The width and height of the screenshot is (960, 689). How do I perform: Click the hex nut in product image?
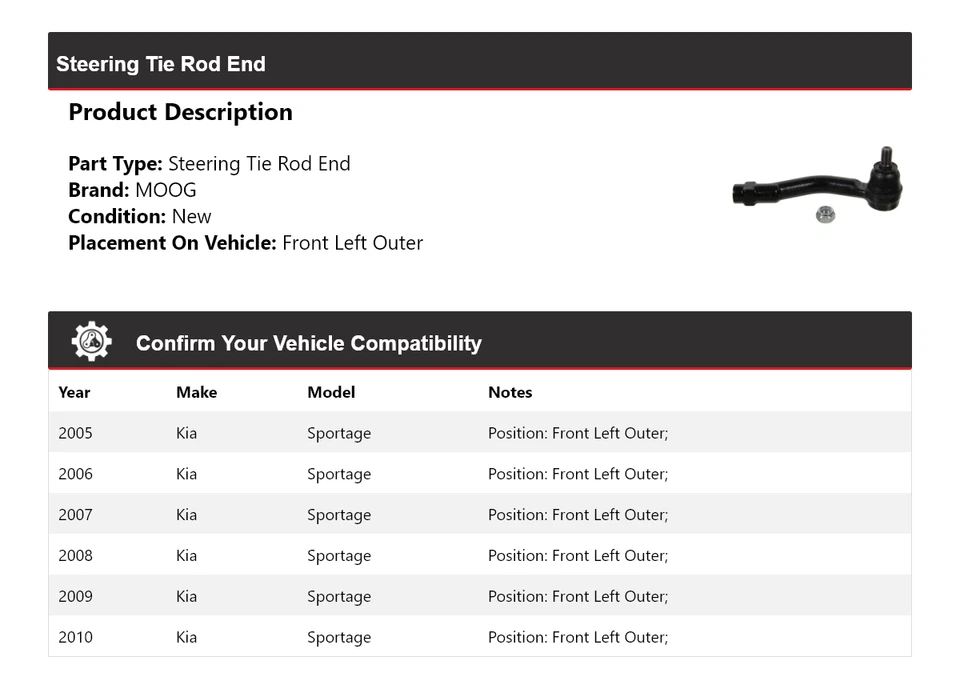click(x=825, y=214)
